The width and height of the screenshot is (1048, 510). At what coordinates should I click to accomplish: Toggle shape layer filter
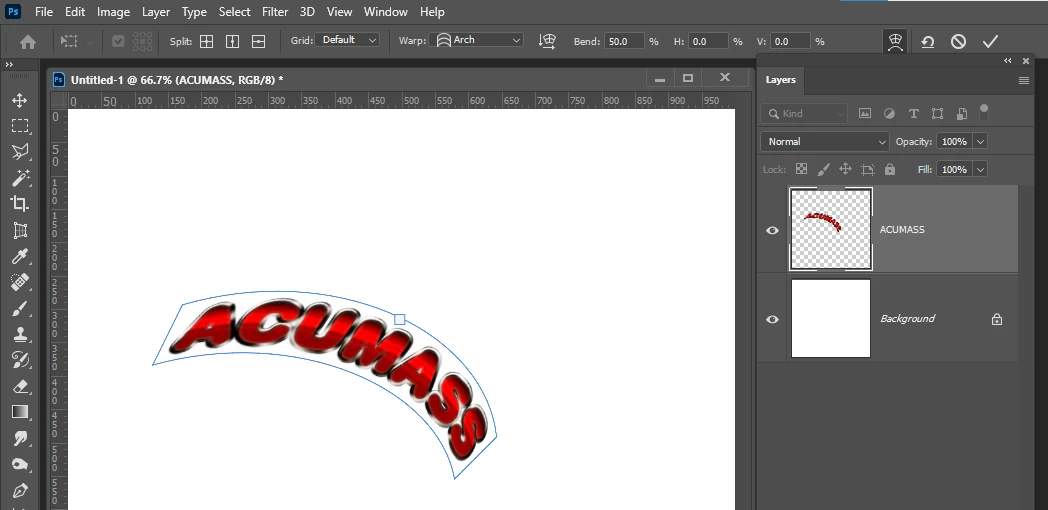tap(937, 114)
